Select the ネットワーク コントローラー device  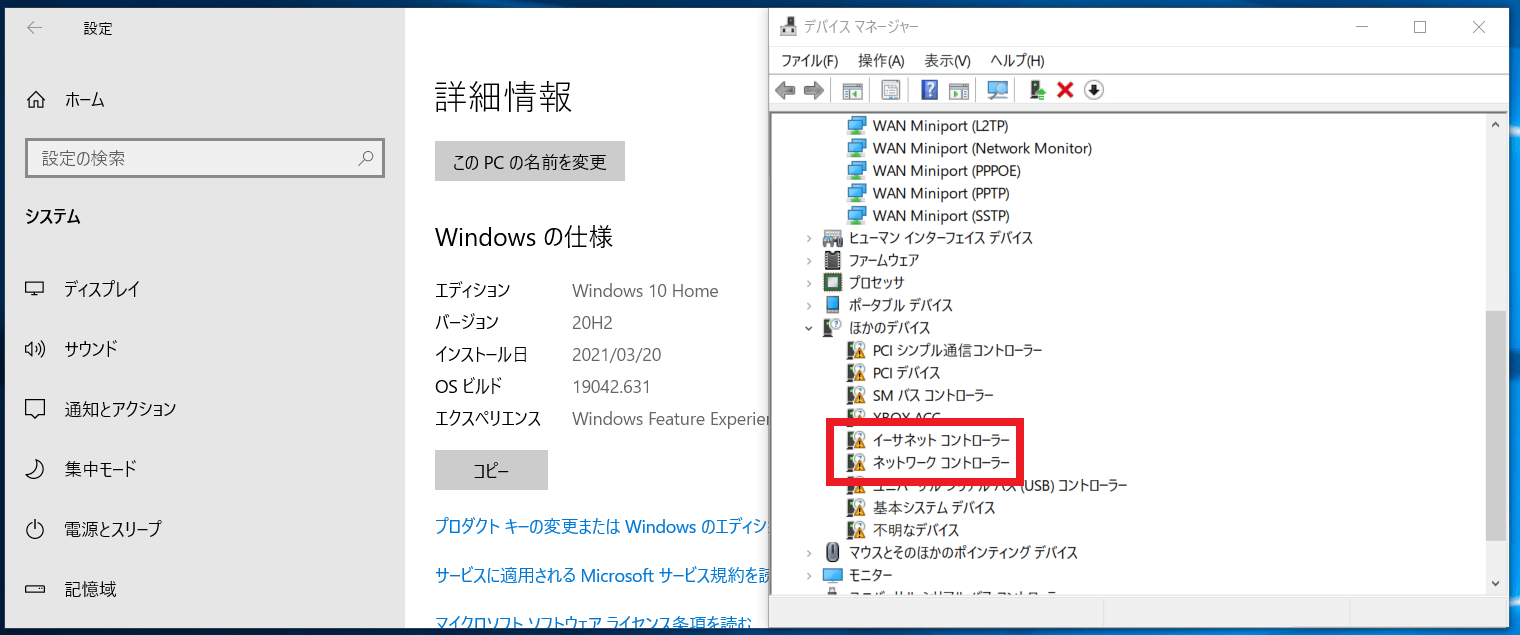coord(941,462)
